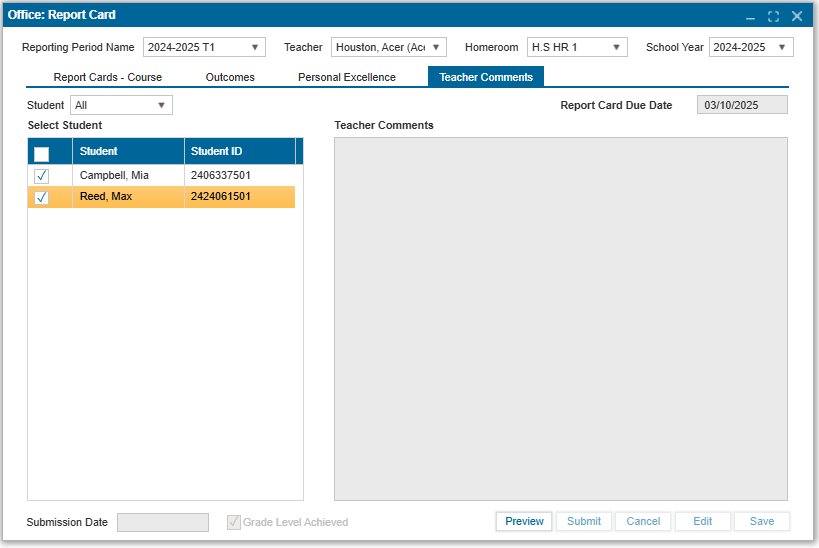
Task: Go to the Outcomes tab
Action: pyautogui.click(x=230, y=77)
